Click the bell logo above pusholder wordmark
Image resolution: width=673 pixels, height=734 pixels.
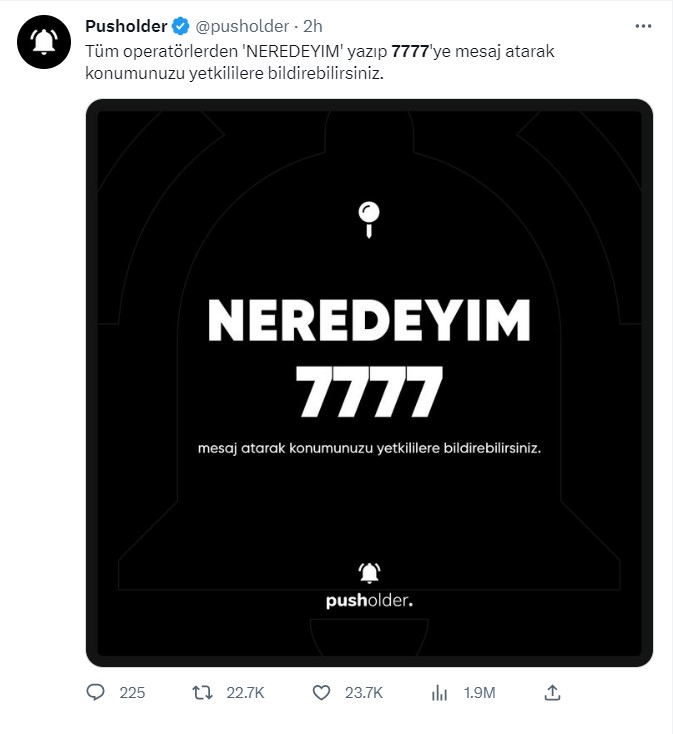pyautogui.click(x=369, y=573)
